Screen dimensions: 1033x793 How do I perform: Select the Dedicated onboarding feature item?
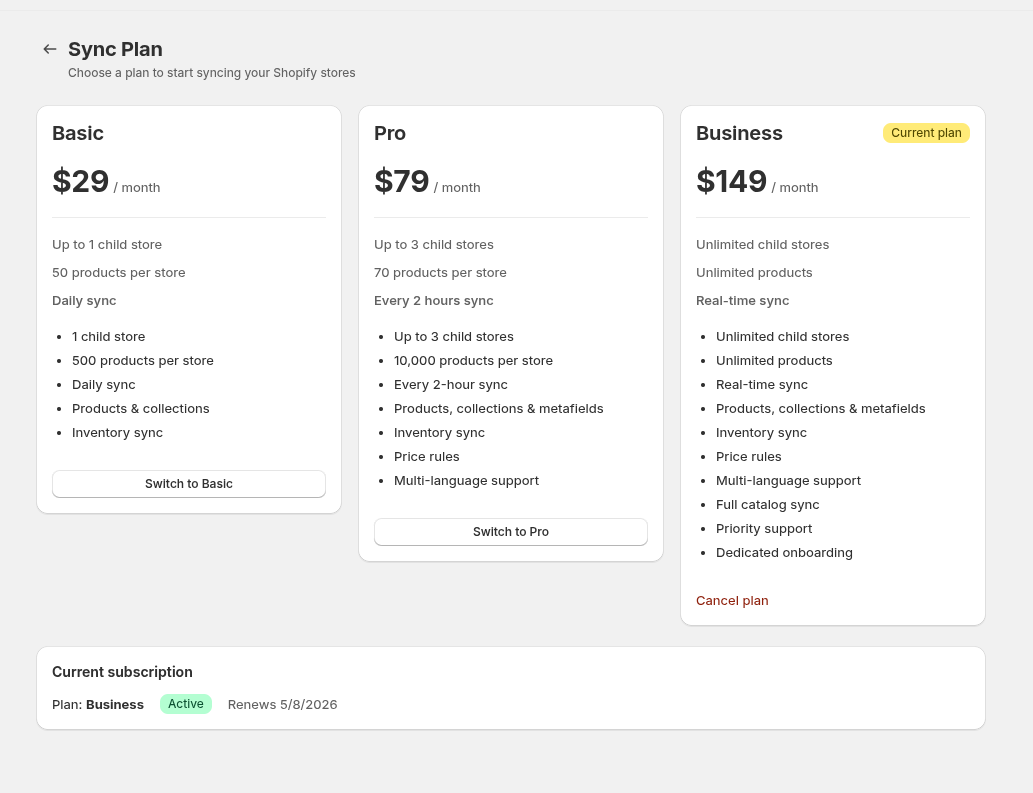[x=784, y=553]
